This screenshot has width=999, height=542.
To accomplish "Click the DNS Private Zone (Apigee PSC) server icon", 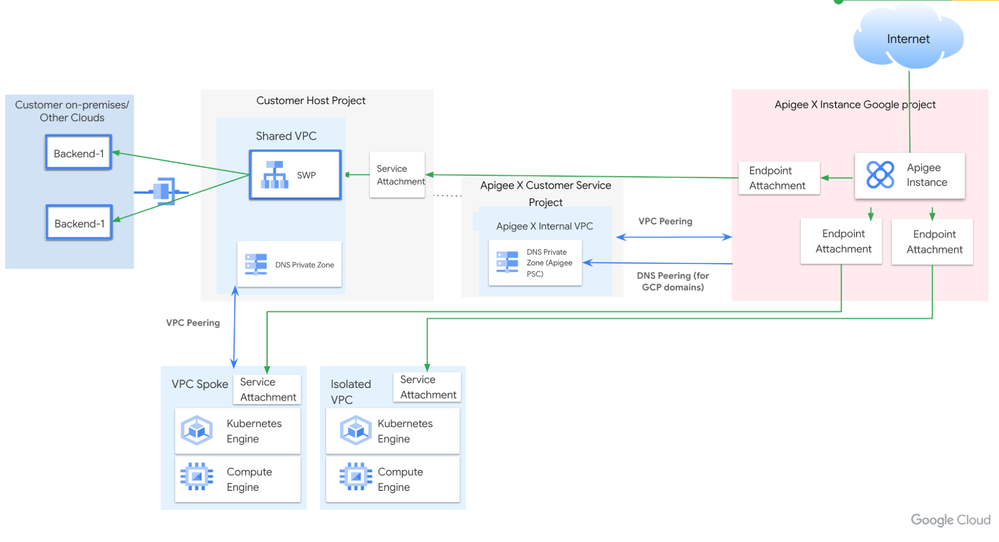I will (x=507, y=262).
